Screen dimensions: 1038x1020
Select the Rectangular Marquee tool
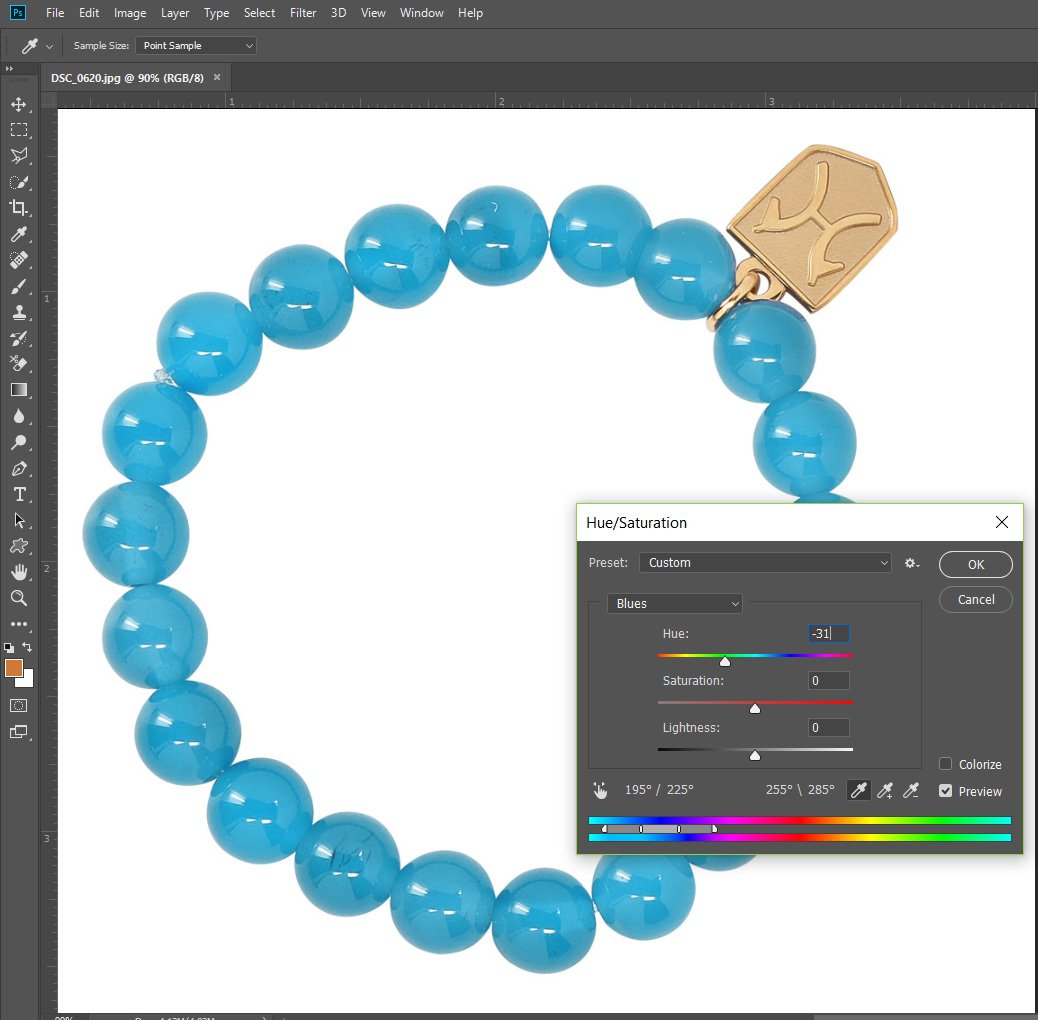click(x=19, y=130)
